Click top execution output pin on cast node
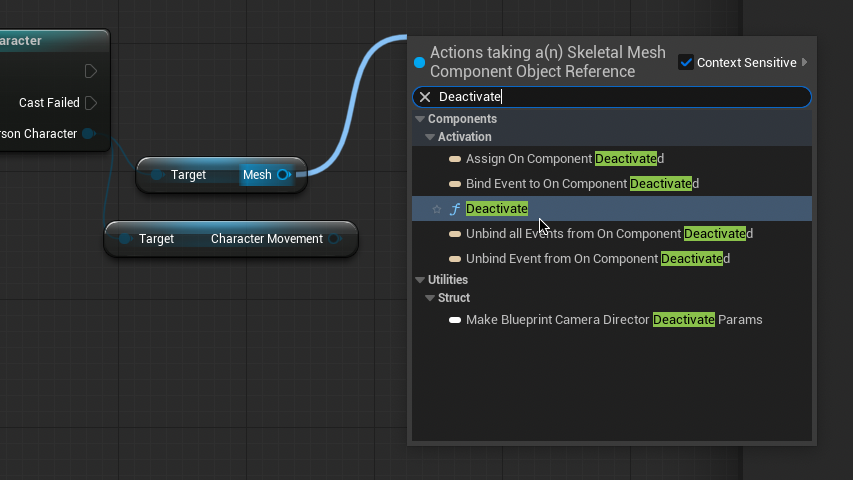Viewport: 853px width, 480px height. [x=91, y=71]
